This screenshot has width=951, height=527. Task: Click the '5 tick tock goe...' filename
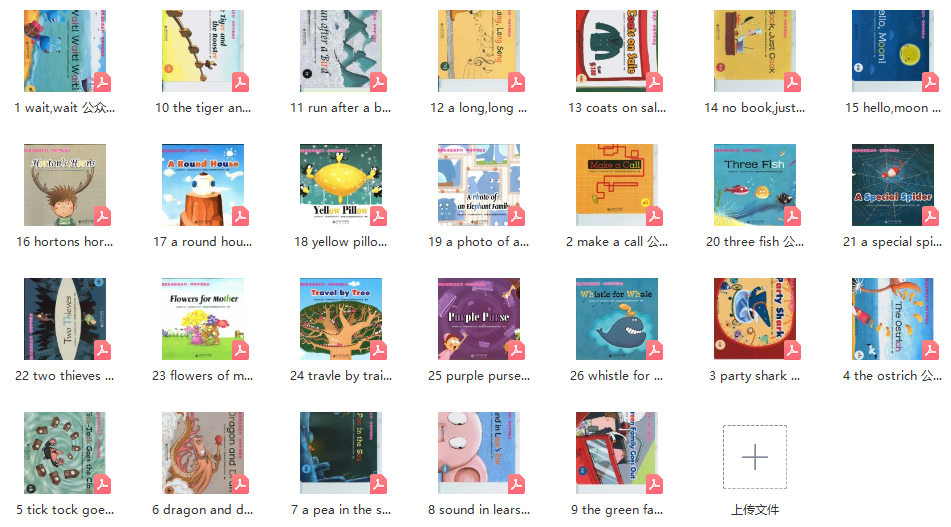(x=65, y=509)
